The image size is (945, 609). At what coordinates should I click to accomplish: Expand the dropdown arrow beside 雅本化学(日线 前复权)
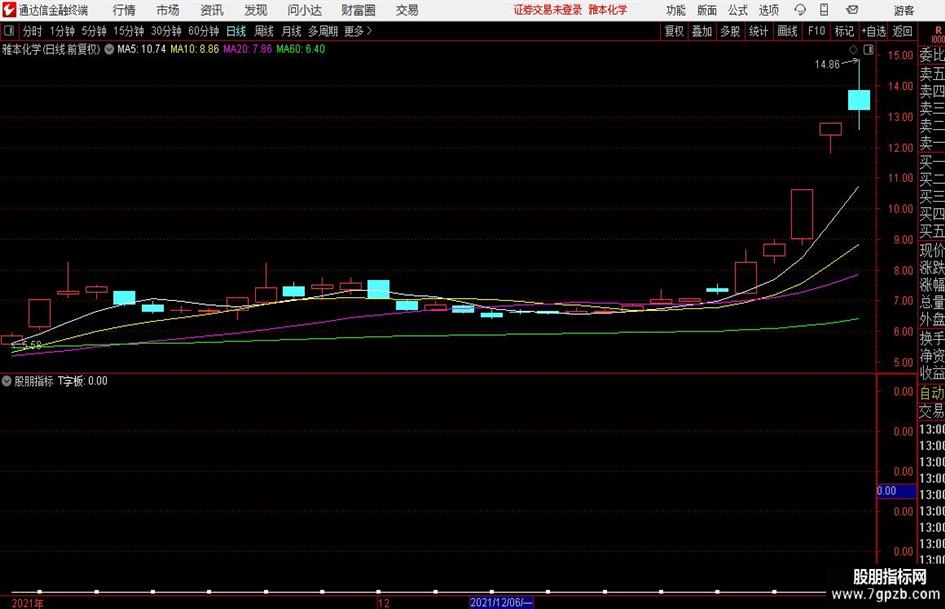click(x=109, y=49)
